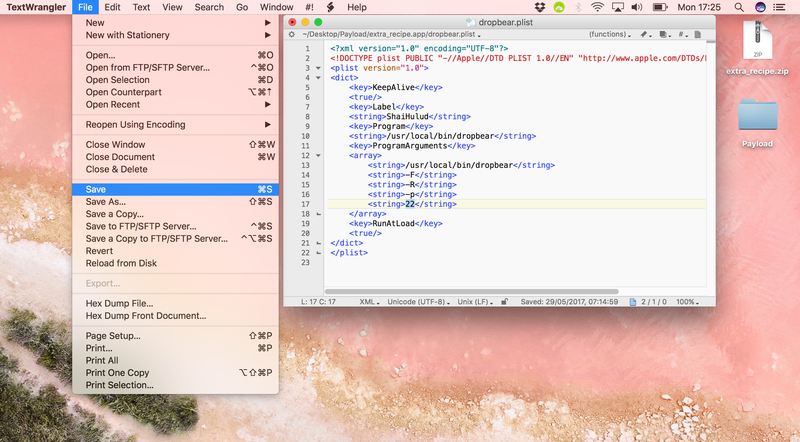
Task: Click the marker pencil icon in the navigation bar
Action: [644, 34]
